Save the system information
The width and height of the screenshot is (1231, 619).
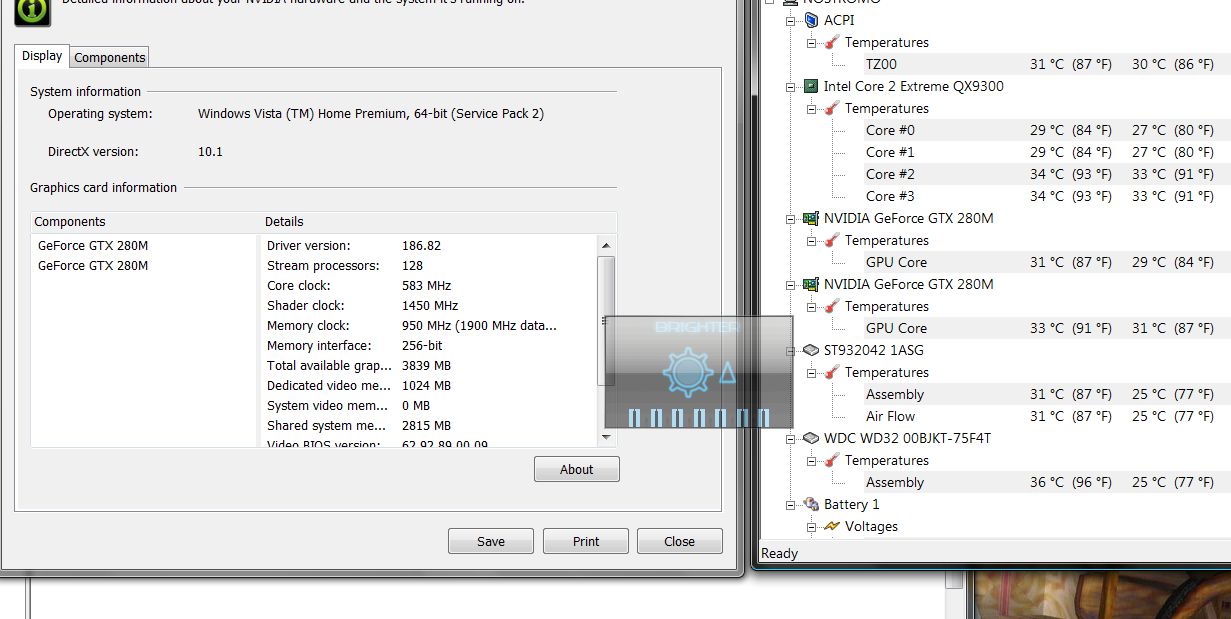coord(491,541)
